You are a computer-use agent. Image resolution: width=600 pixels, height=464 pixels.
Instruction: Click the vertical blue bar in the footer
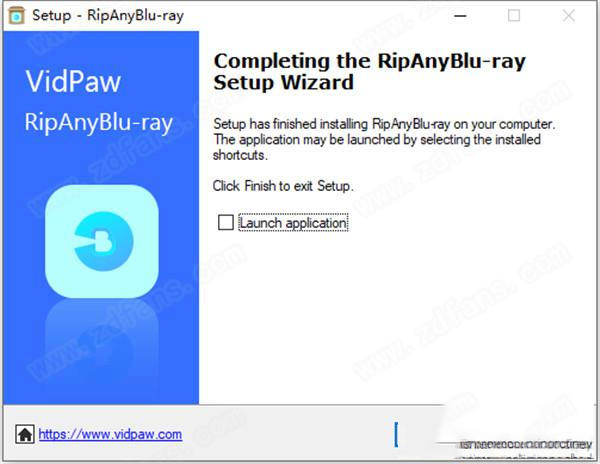396,433
